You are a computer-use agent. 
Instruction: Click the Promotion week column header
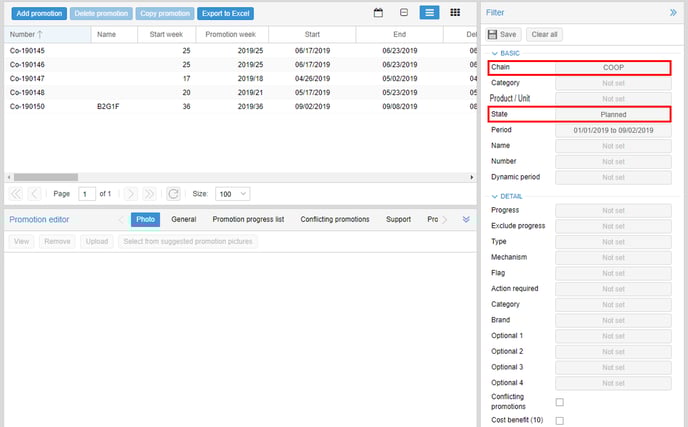click(231, 34)
